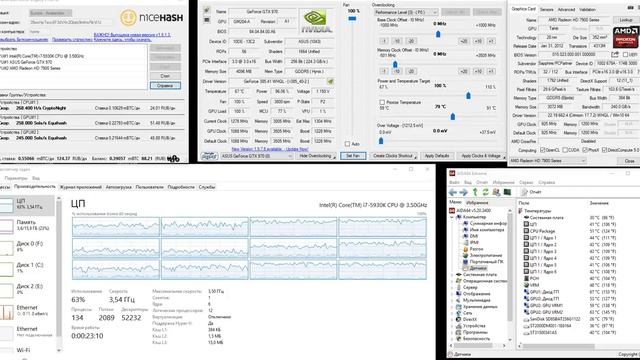Click Create Clocks Shortcut button

click(x=393, y=156)
